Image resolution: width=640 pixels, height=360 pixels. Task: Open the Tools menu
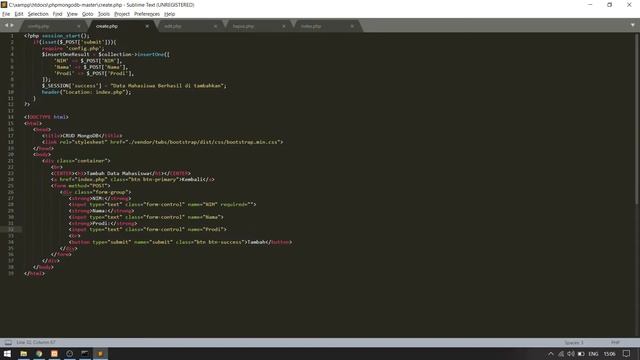pos(104,14)
